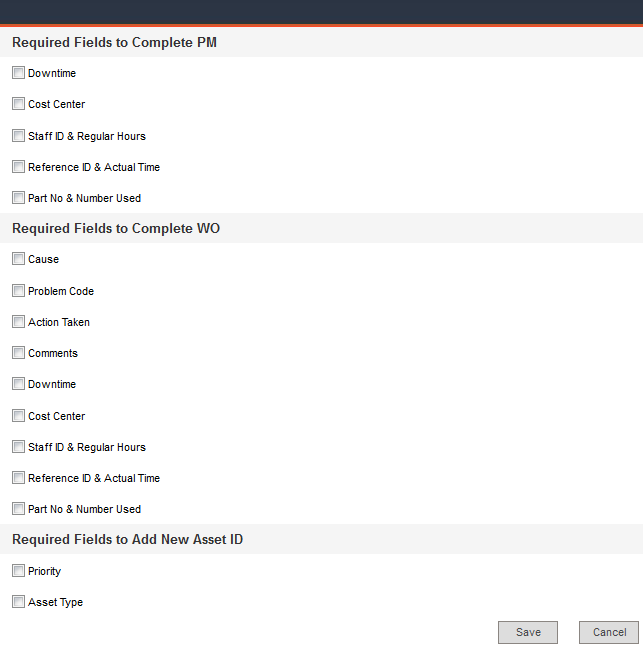Check Part No & Number Used for PM
This screenshot has height=649, width=643.
(18, 198)
